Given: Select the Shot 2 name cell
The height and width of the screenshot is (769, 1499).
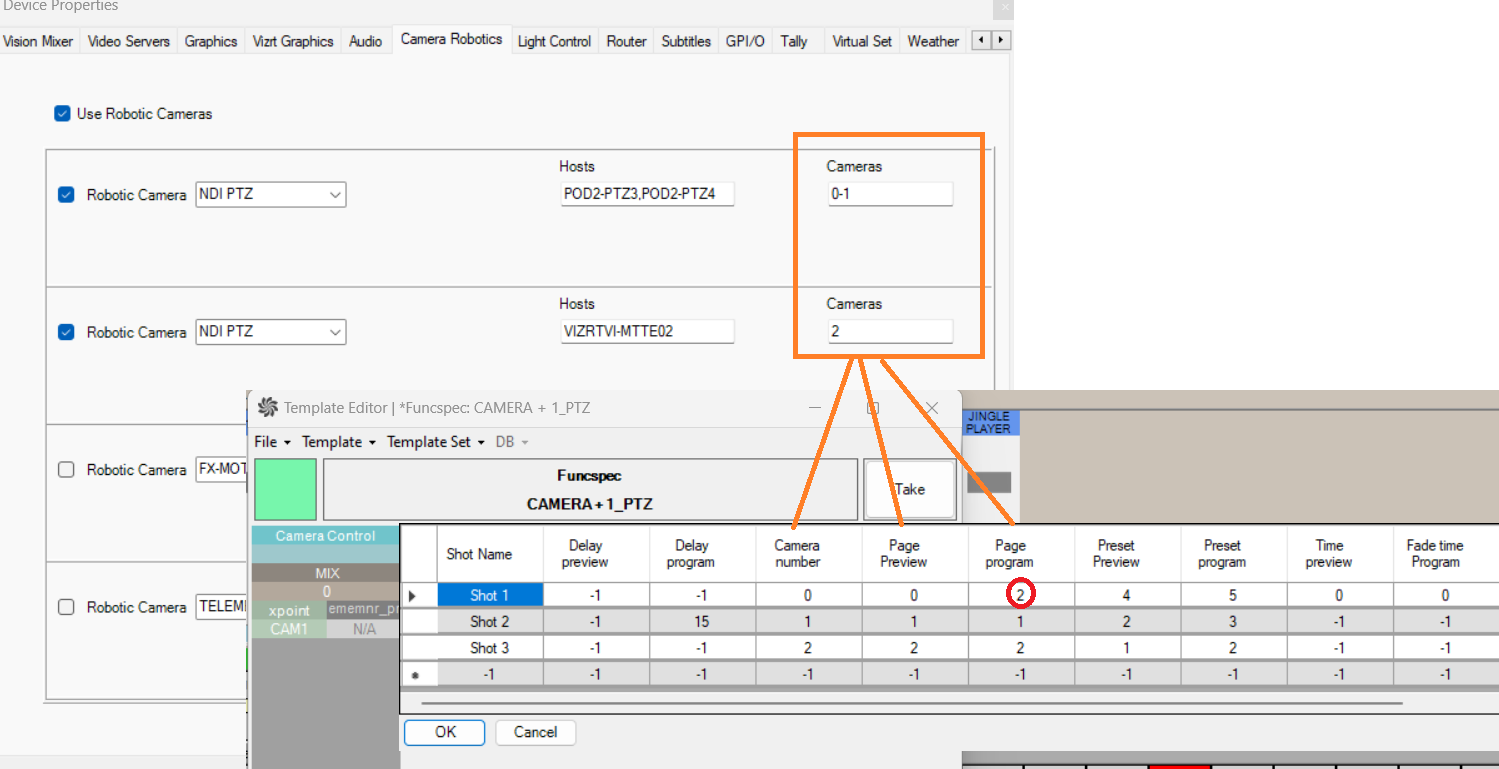Looking at the screenshot, I should point(490,622).
